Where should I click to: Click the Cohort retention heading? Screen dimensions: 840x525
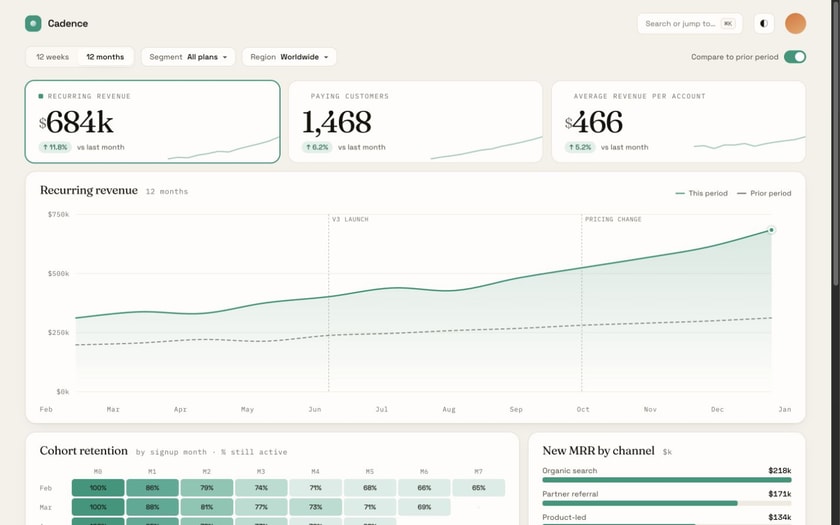[x=84, y=451]
